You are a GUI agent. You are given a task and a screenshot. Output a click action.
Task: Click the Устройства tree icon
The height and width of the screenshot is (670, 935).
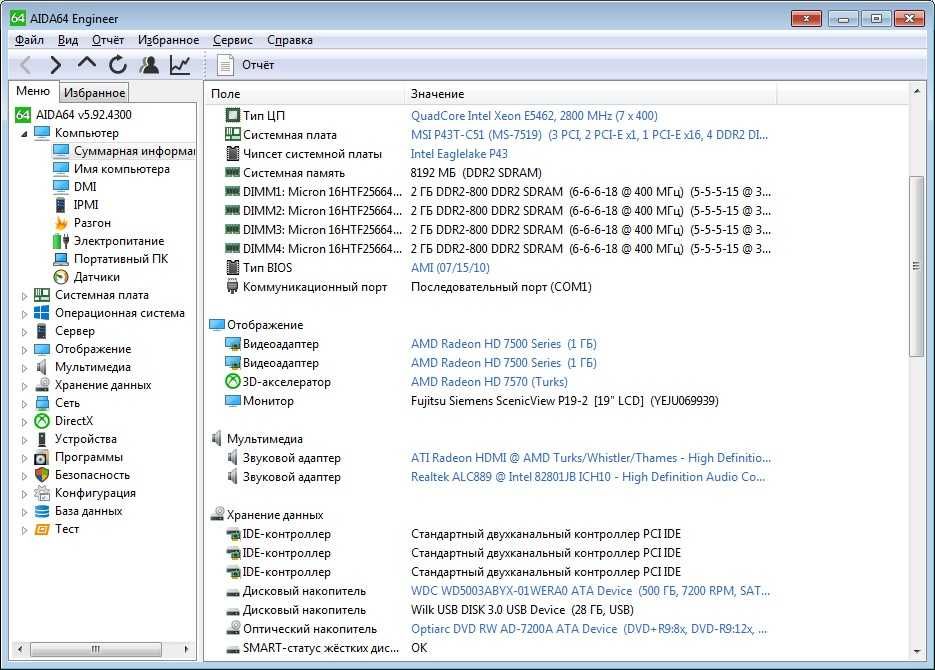[x=42, y=439]
